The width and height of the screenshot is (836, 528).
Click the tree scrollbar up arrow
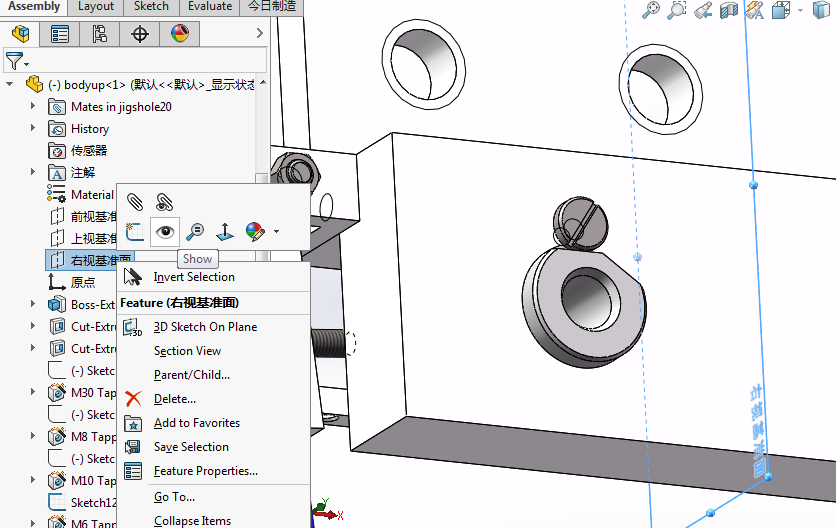click(x=262, y=84)
